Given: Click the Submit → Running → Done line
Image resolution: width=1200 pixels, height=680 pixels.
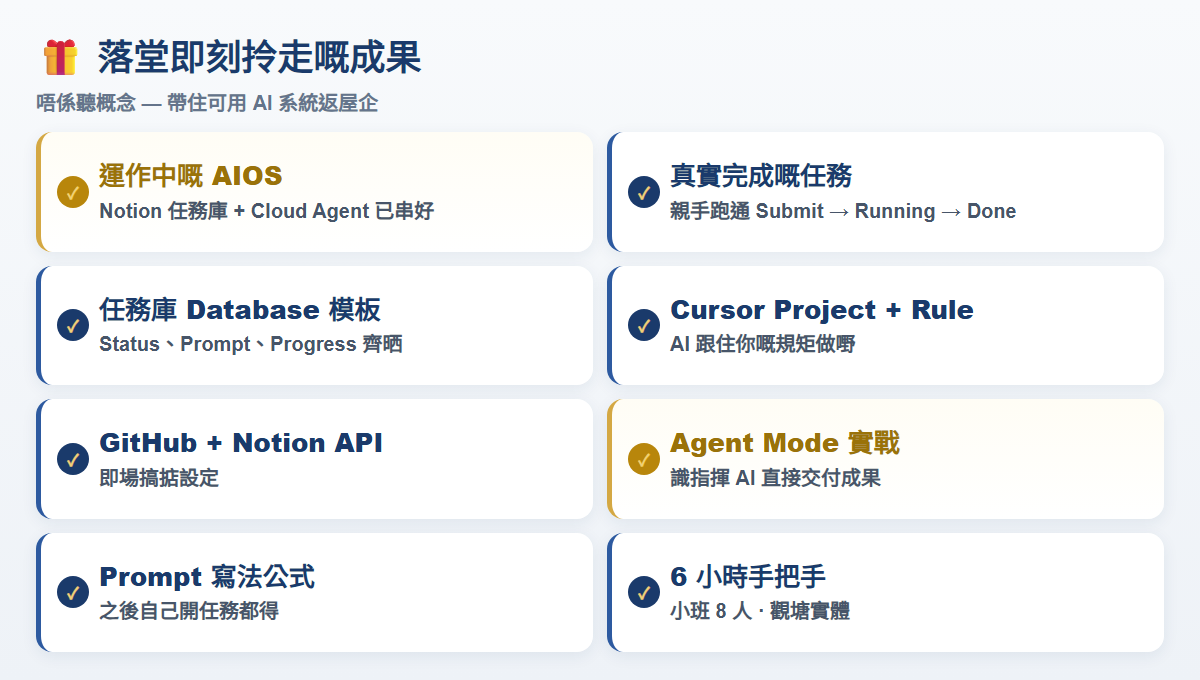Looking at the screenshot, I should (843, 211).
